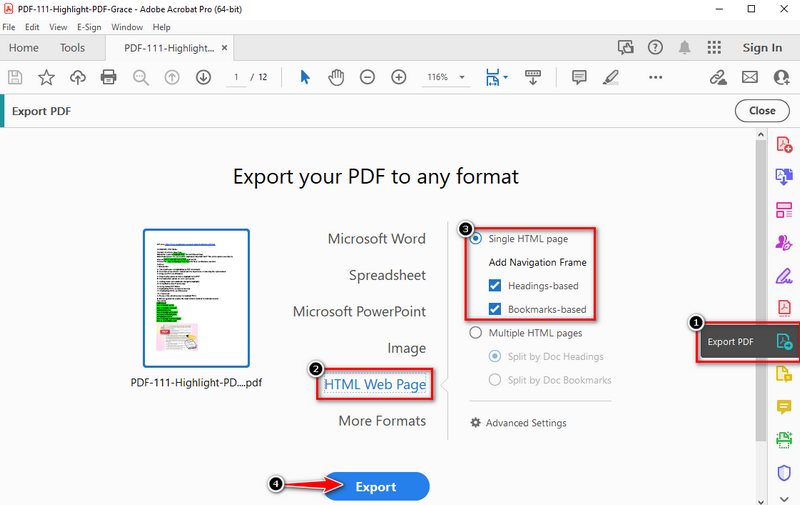Open the Create PDF sidebar tool
Screen dimensions: 800x505
(784, 144)
